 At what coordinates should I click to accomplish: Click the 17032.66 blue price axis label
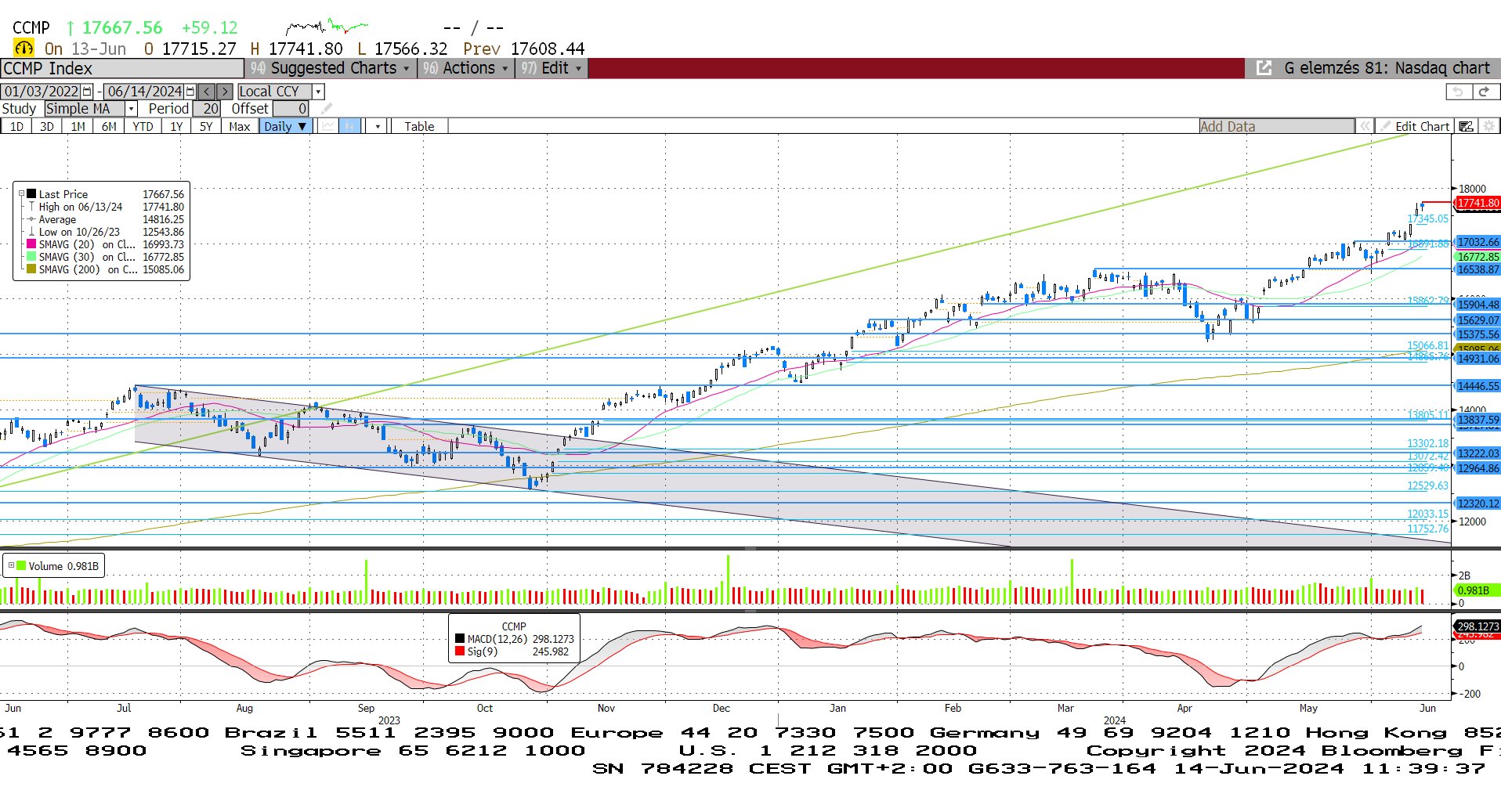tap(1477, 242)
